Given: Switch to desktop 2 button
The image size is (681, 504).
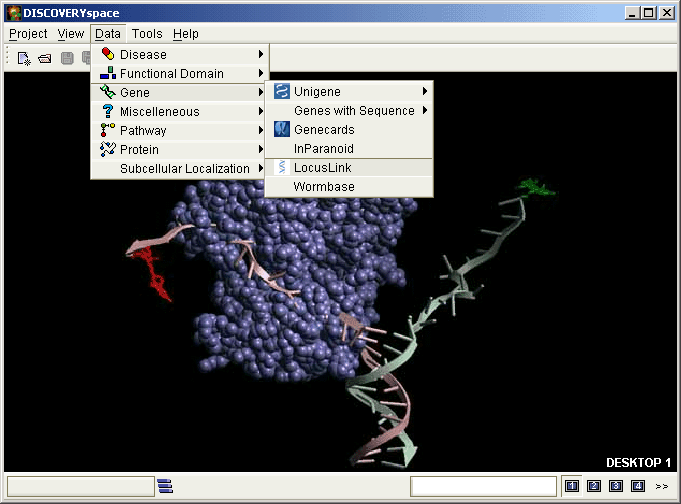Looking at the screenshot, I should point(594,486).
